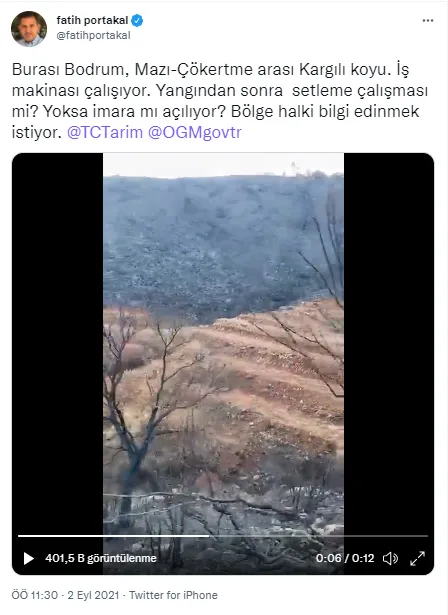
Task: Click the tweet text about Kargılı koyu
Action: (220, 101)
